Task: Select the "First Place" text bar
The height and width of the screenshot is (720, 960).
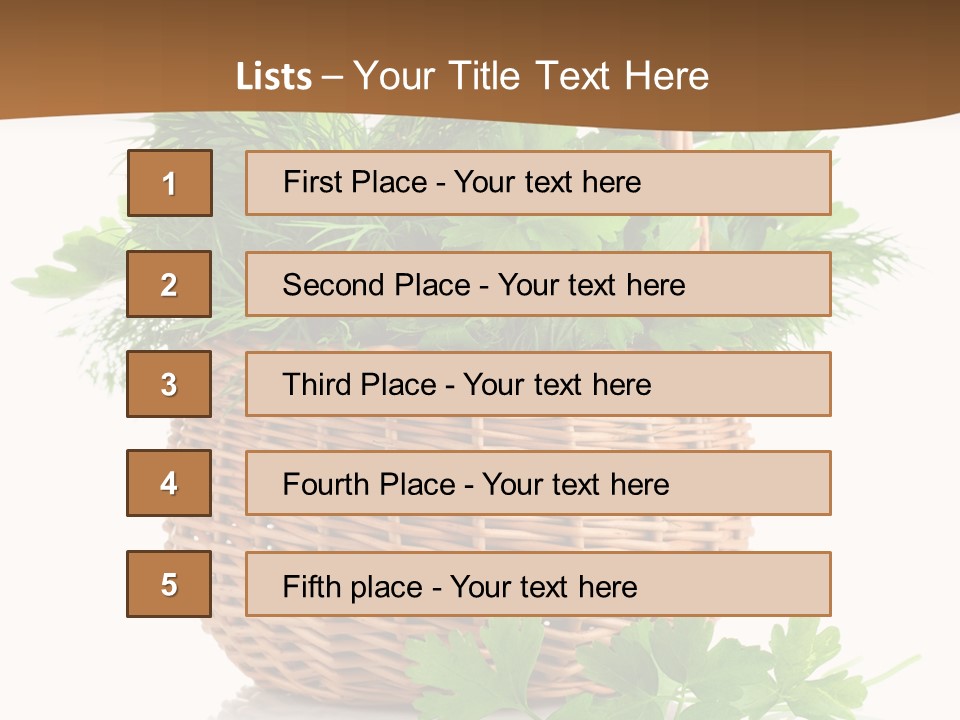Action: [538, 183]
